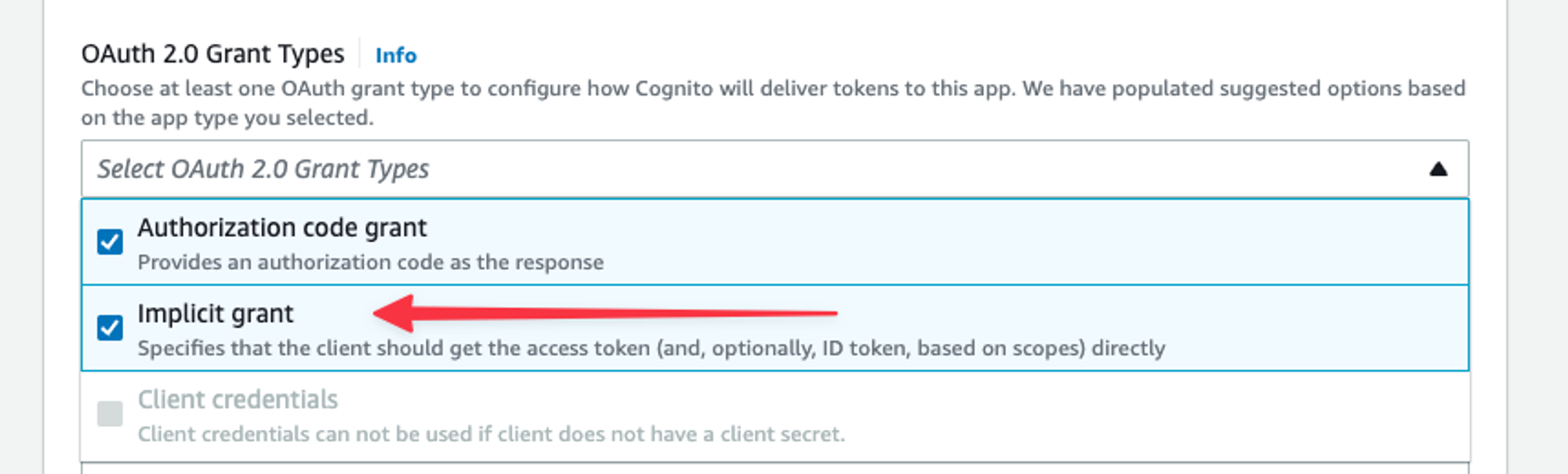Collapse the dropdown using the up triangle
Screen dimensions: 1568x474
coord(1438,169)
